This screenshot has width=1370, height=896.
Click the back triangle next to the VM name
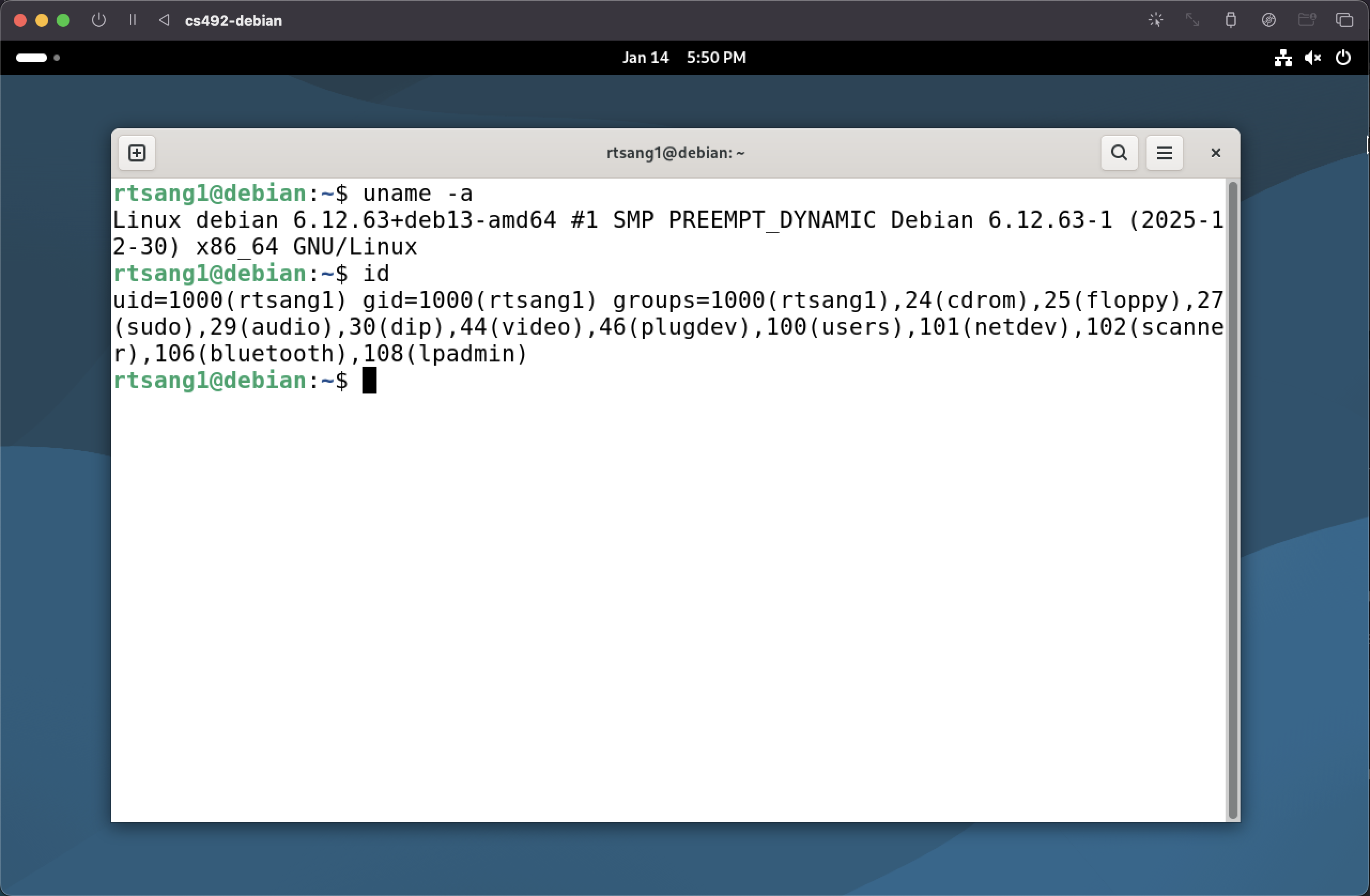tap(164, 20)
